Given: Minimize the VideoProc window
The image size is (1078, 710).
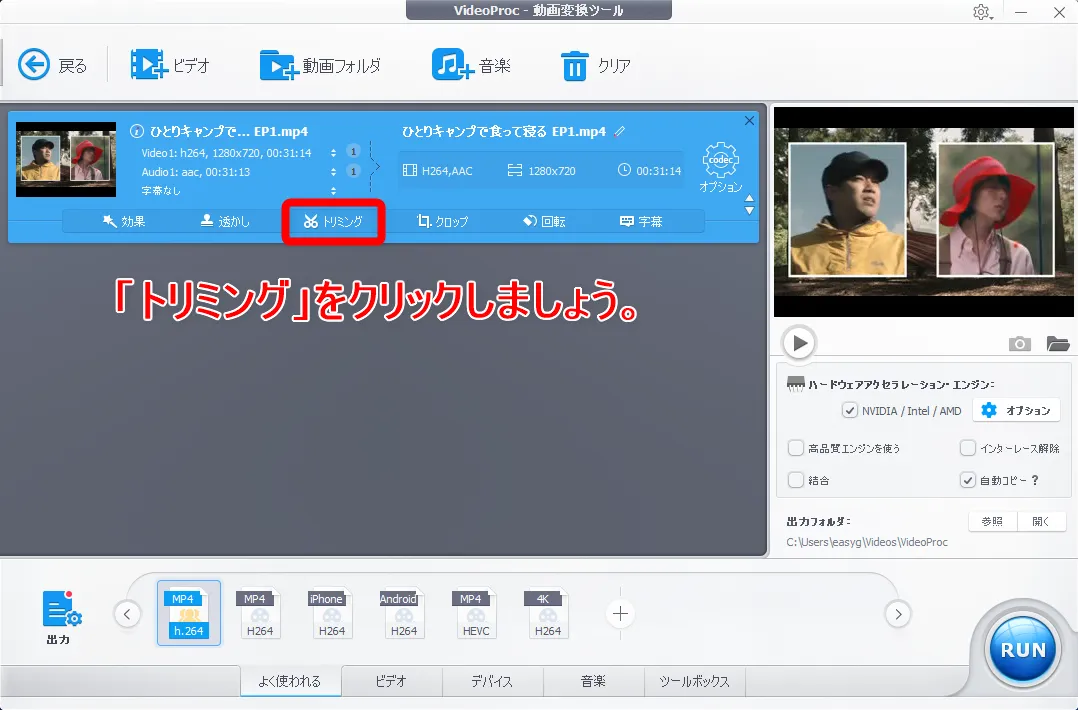Looking at the screenshot, I should click(x=1021, y=12).
